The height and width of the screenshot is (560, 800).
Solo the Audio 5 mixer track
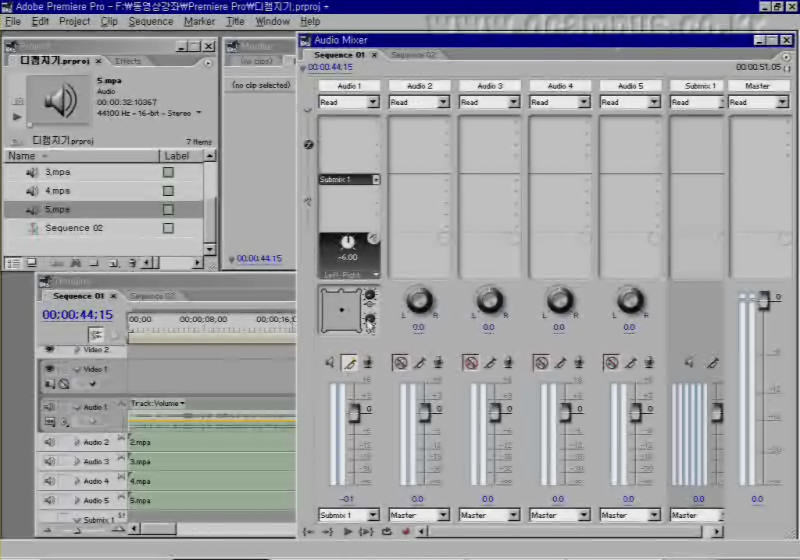pos(631,363)
